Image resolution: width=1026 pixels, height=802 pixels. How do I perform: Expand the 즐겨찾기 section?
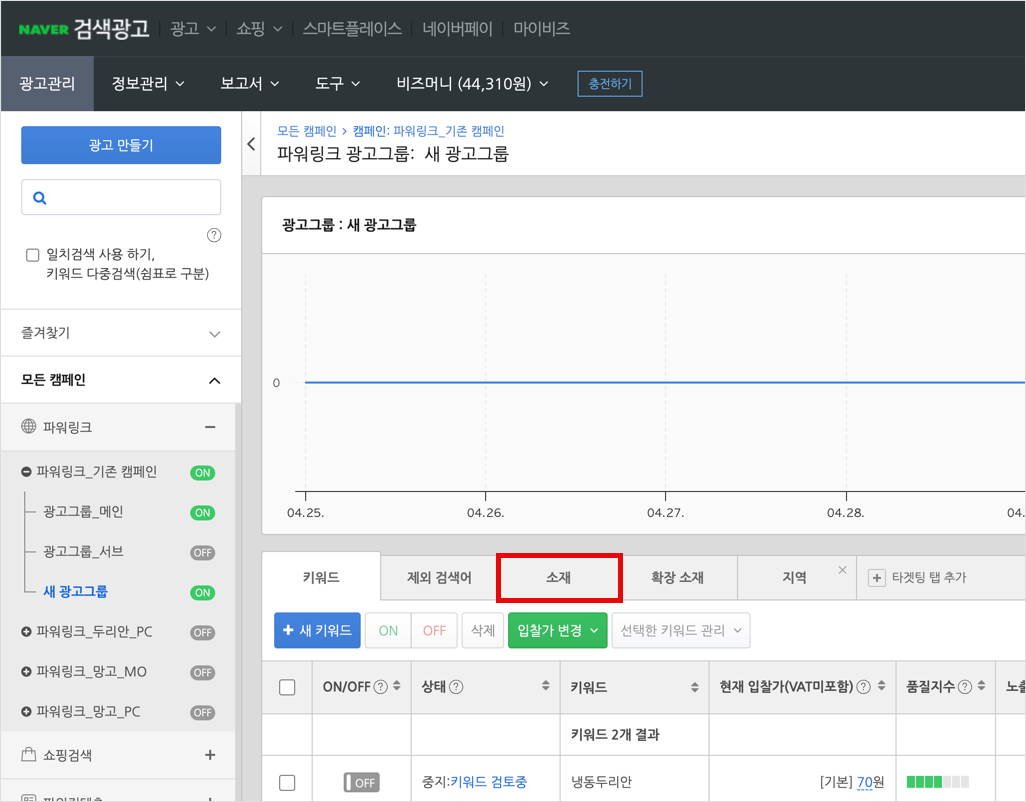click(214, 334)
